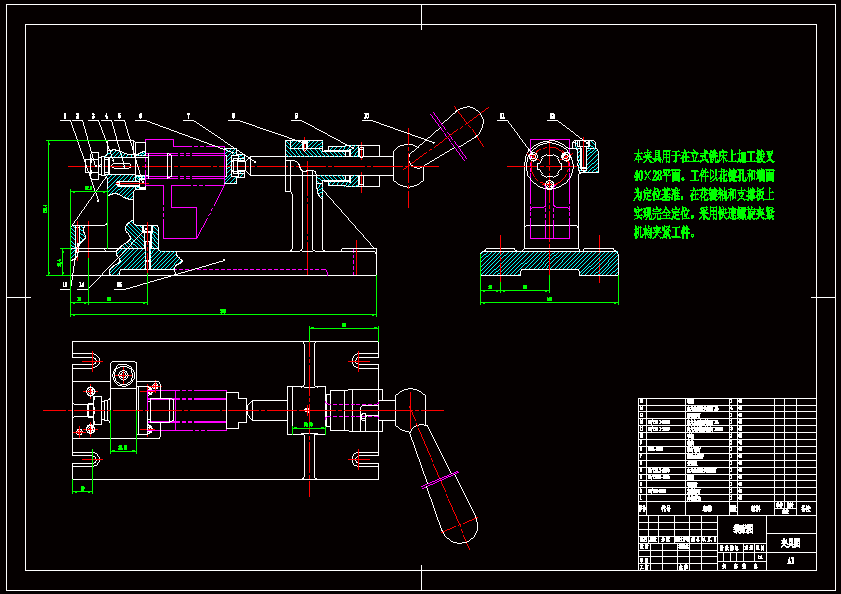Click the A1 sheet size cell

(791, 561)
